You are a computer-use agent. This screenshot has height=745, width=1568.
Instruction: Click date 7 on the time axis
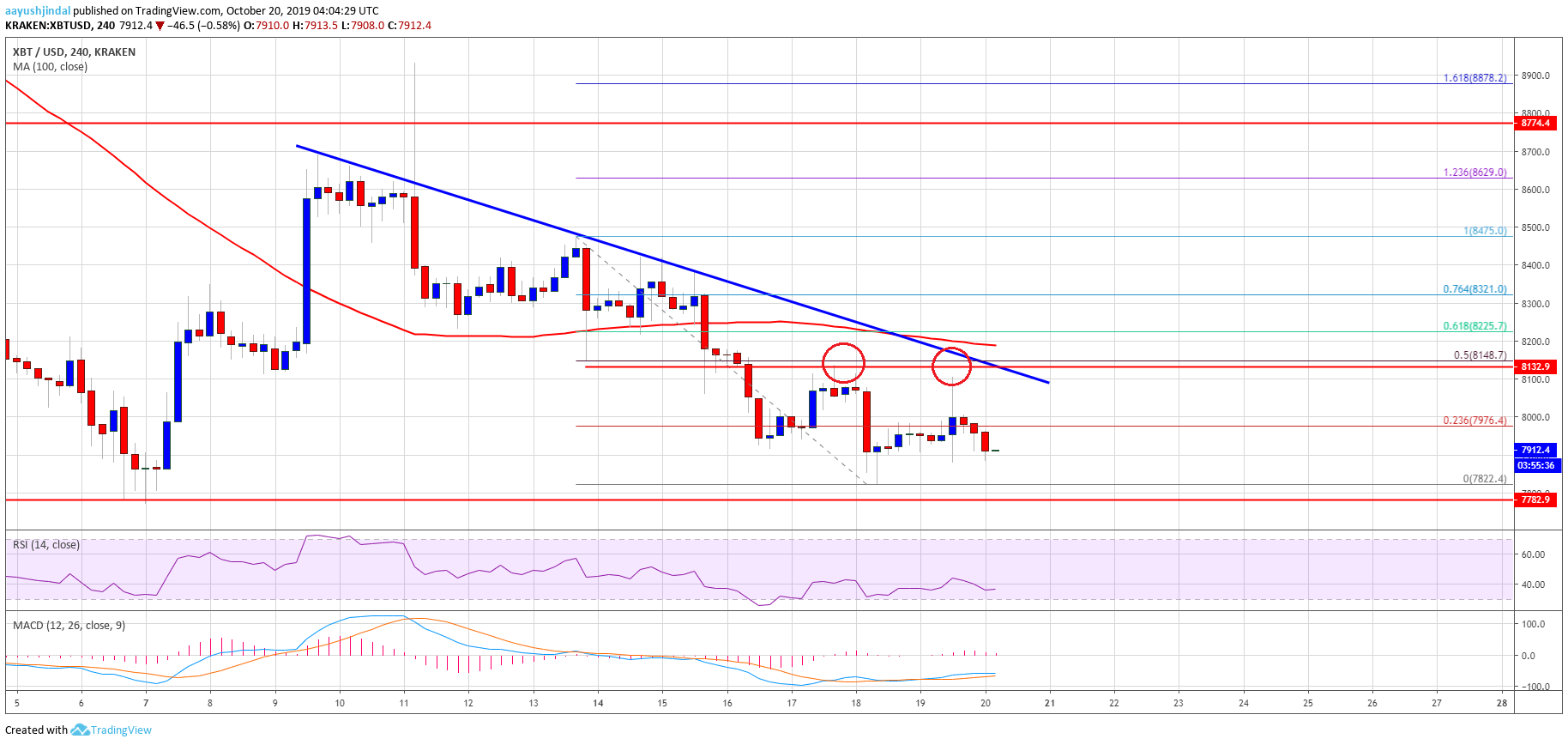coord(146,704)
